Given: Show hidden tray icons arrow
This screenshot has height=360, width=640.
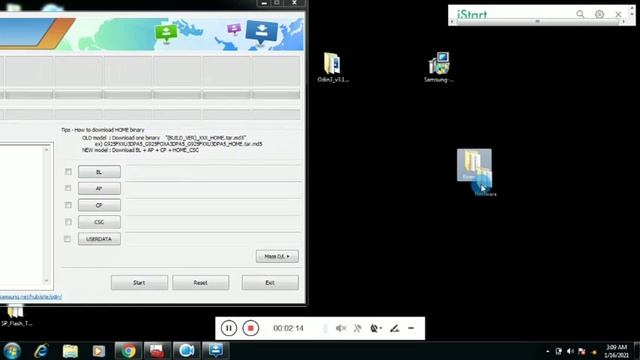Looking at the screenshot, I should [547, 351].
